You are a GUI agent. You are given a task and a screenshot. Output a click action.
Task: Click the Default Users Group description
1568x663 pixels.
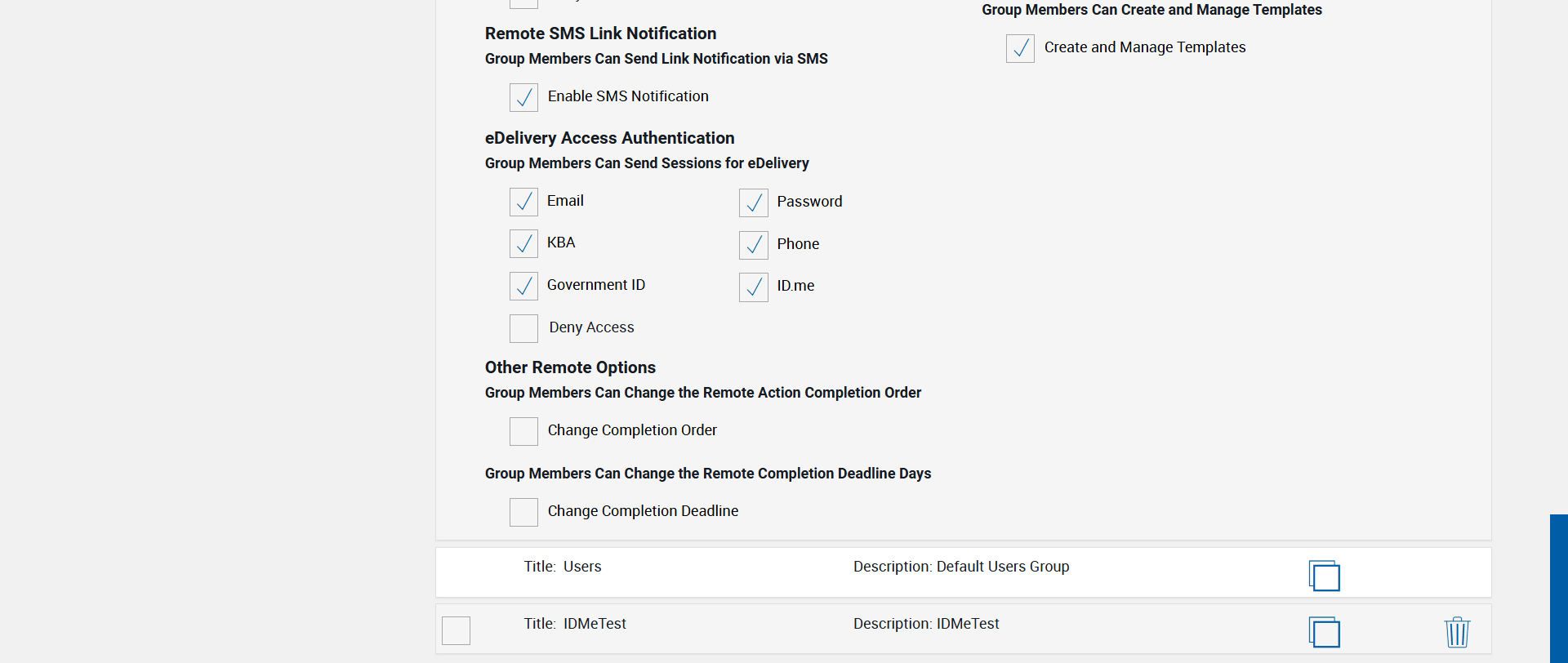coord(1002,567)
